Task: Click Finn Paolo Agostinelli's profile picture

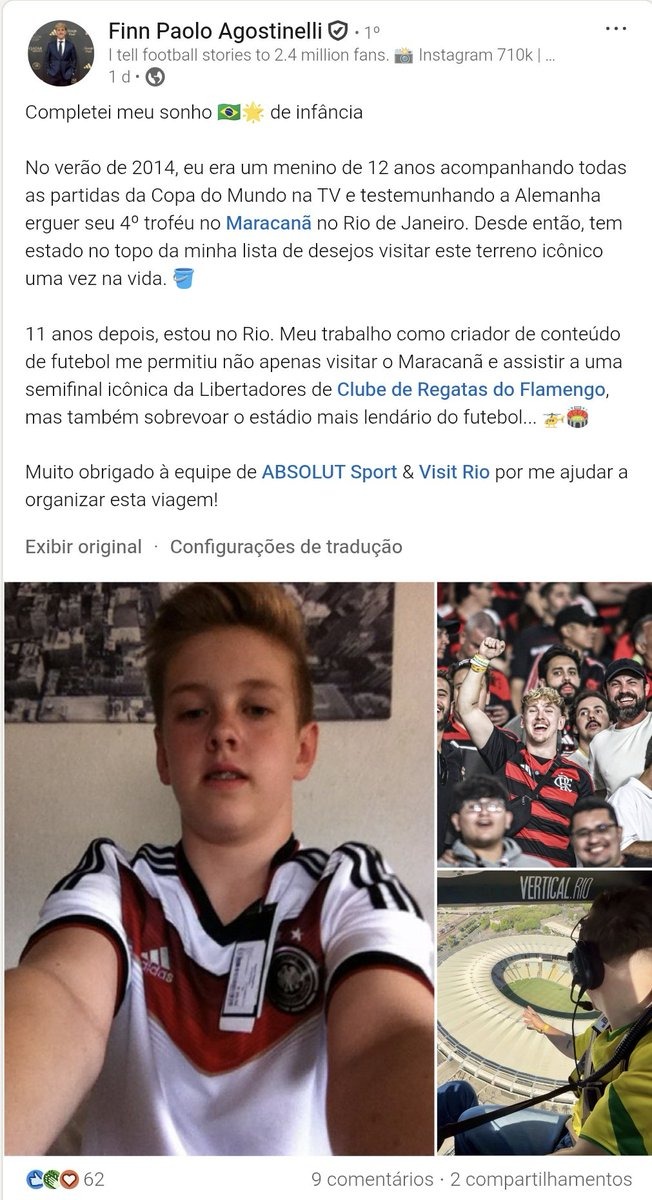Action: 61,52
